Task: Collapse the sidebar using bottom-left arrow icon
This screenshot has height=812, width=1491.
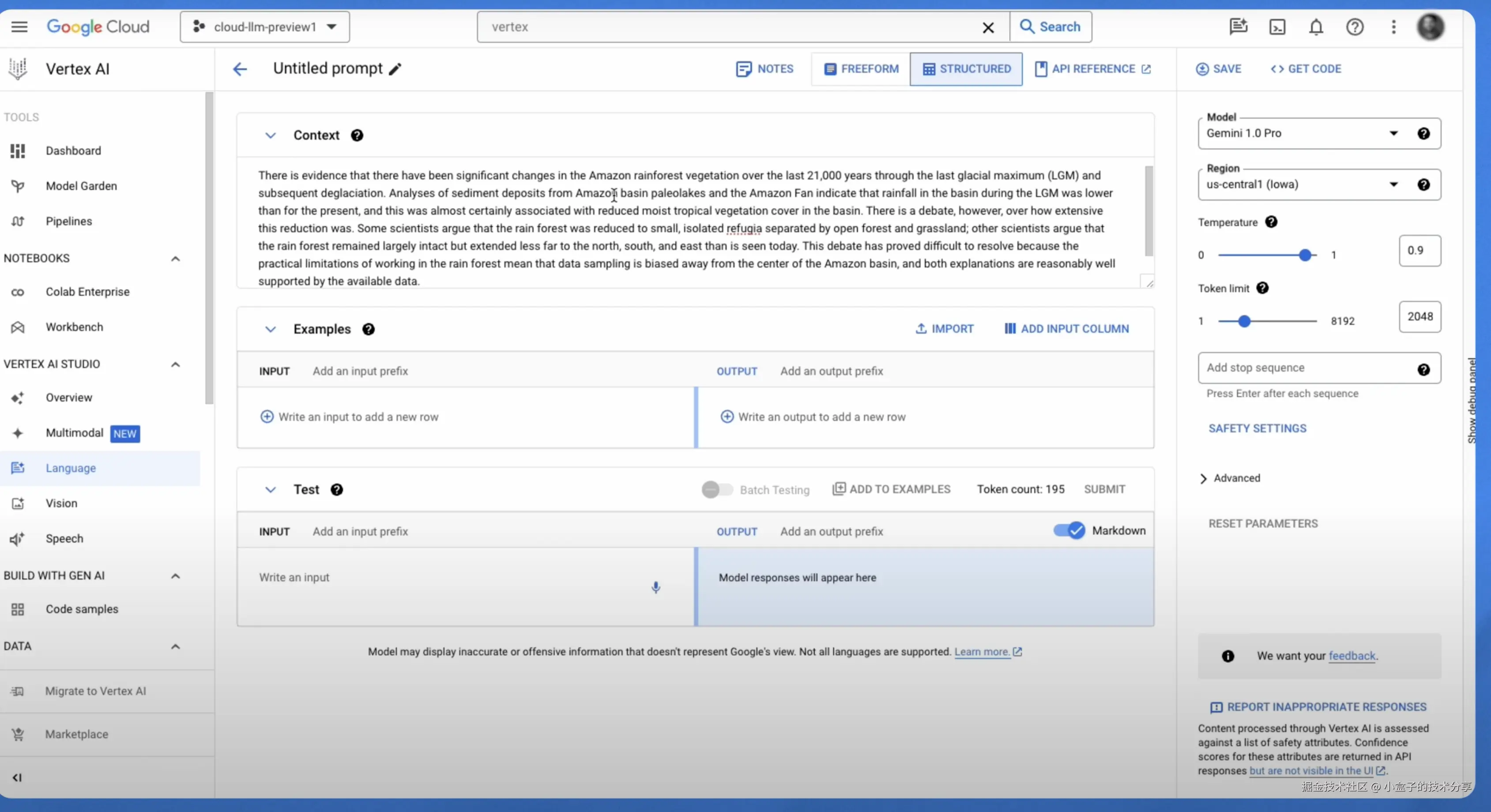Action: (17, 777)
